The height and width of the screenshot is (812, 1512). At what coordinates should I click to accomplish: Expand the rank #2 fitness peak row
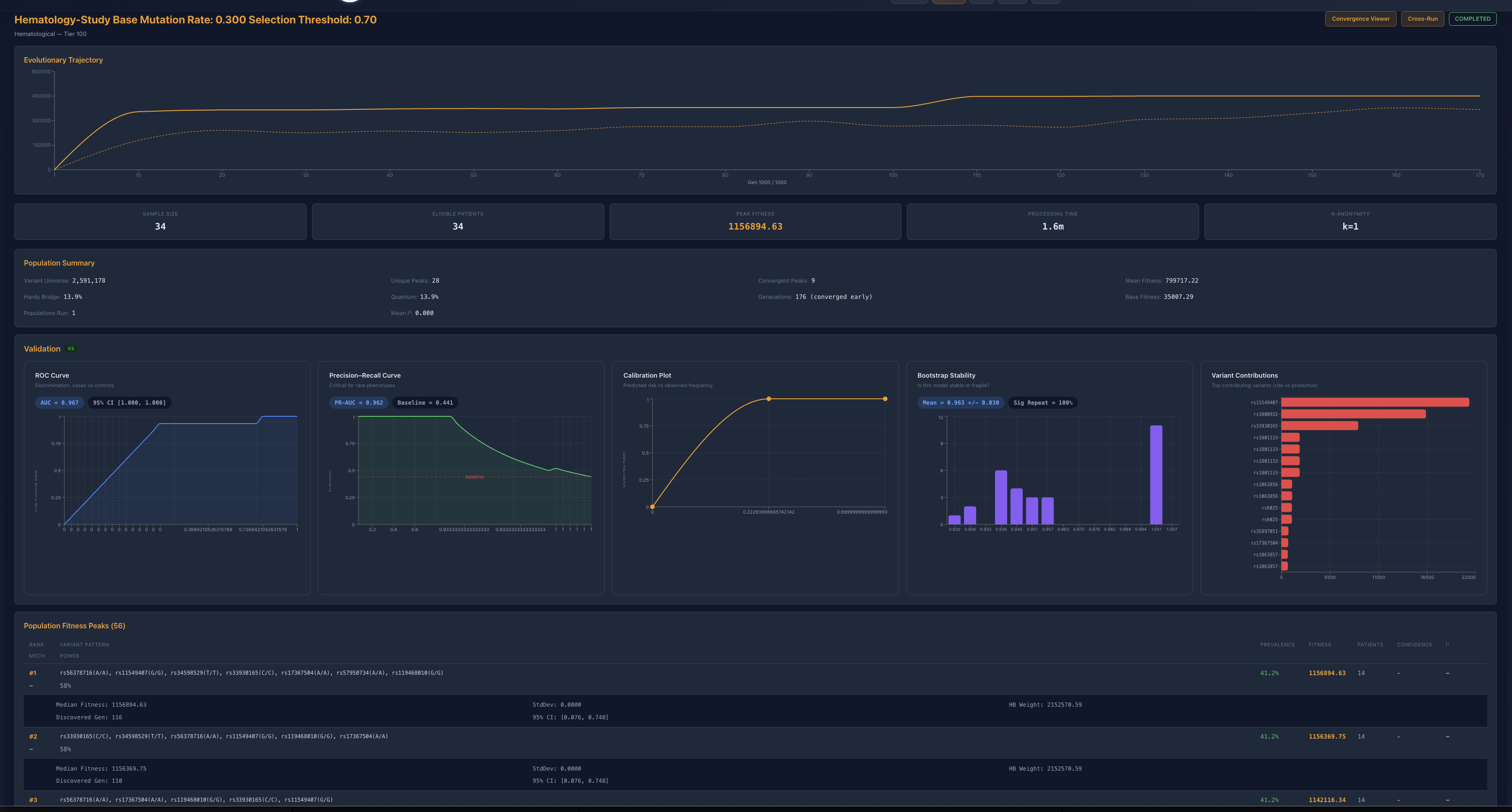coord(224,736)
